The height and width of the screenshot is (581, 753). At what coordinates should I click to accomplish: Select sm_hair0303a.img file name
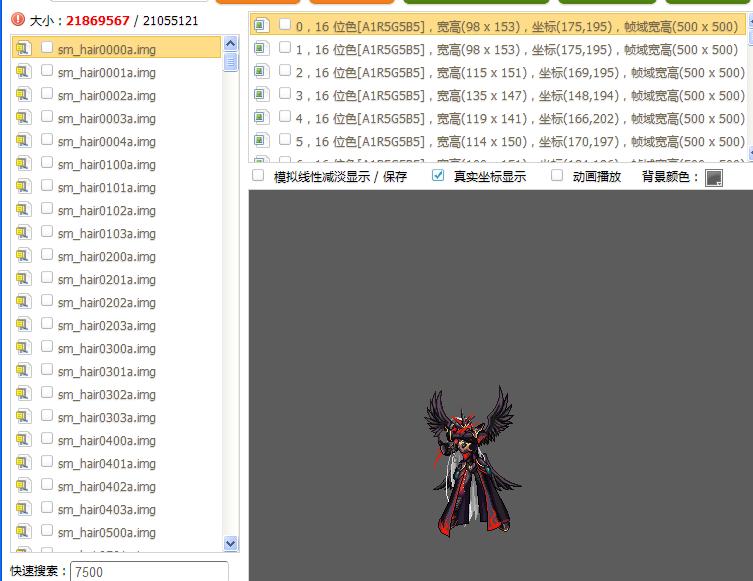point(107,418)
